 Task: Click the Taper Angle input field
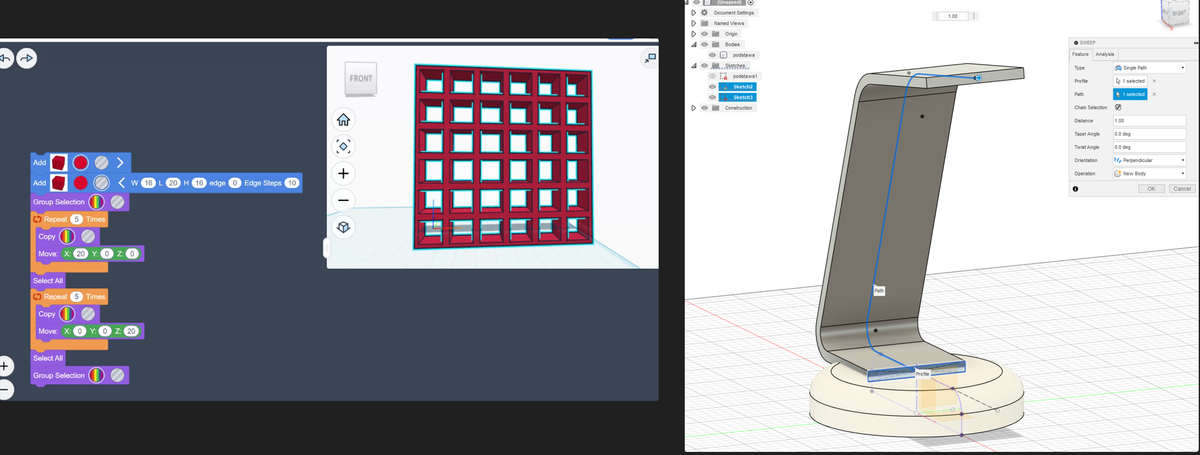click(1149, 134)
